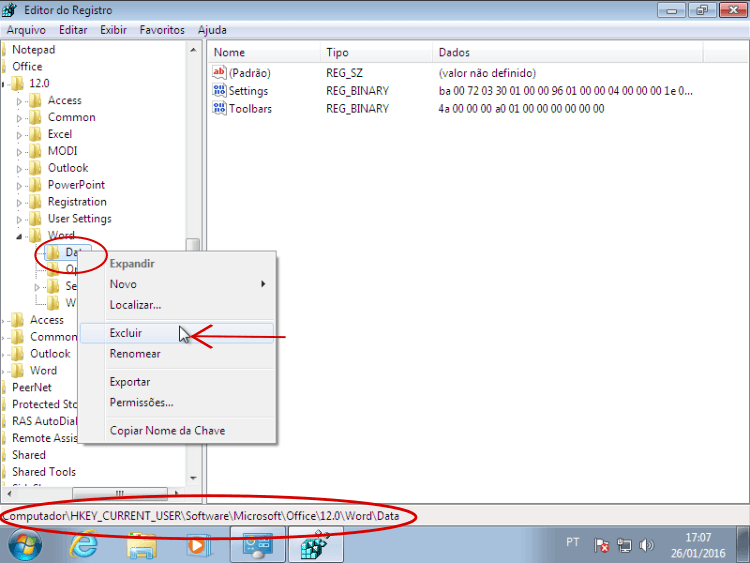Click the REG_SZ type of (Padrão)
The image size is (750, 563).
pyautogui.click(x=344, y=73)
